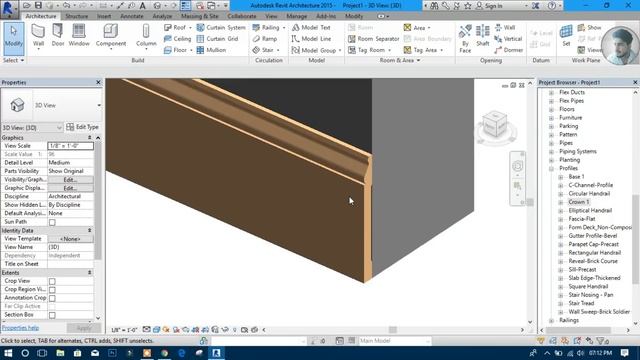Select the Column tool
The width and height of the screenshot is (640, 360).
click(x=146, y=36)
